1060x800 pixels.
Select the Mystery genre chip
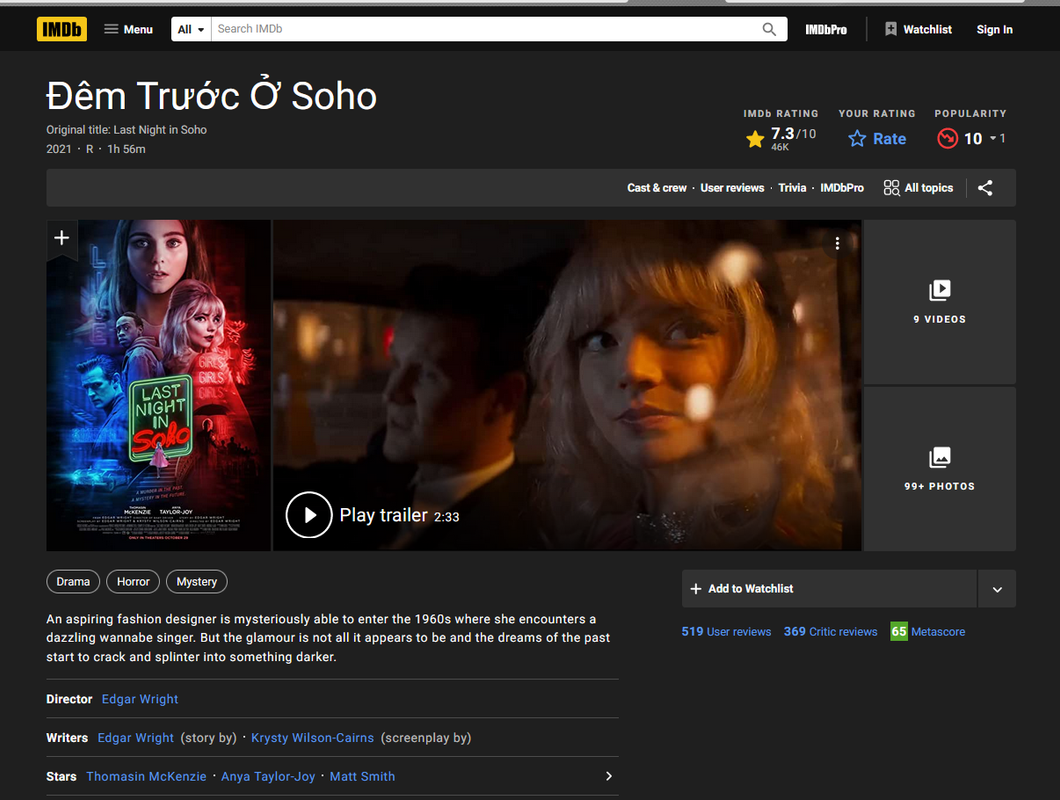point(197,582)
